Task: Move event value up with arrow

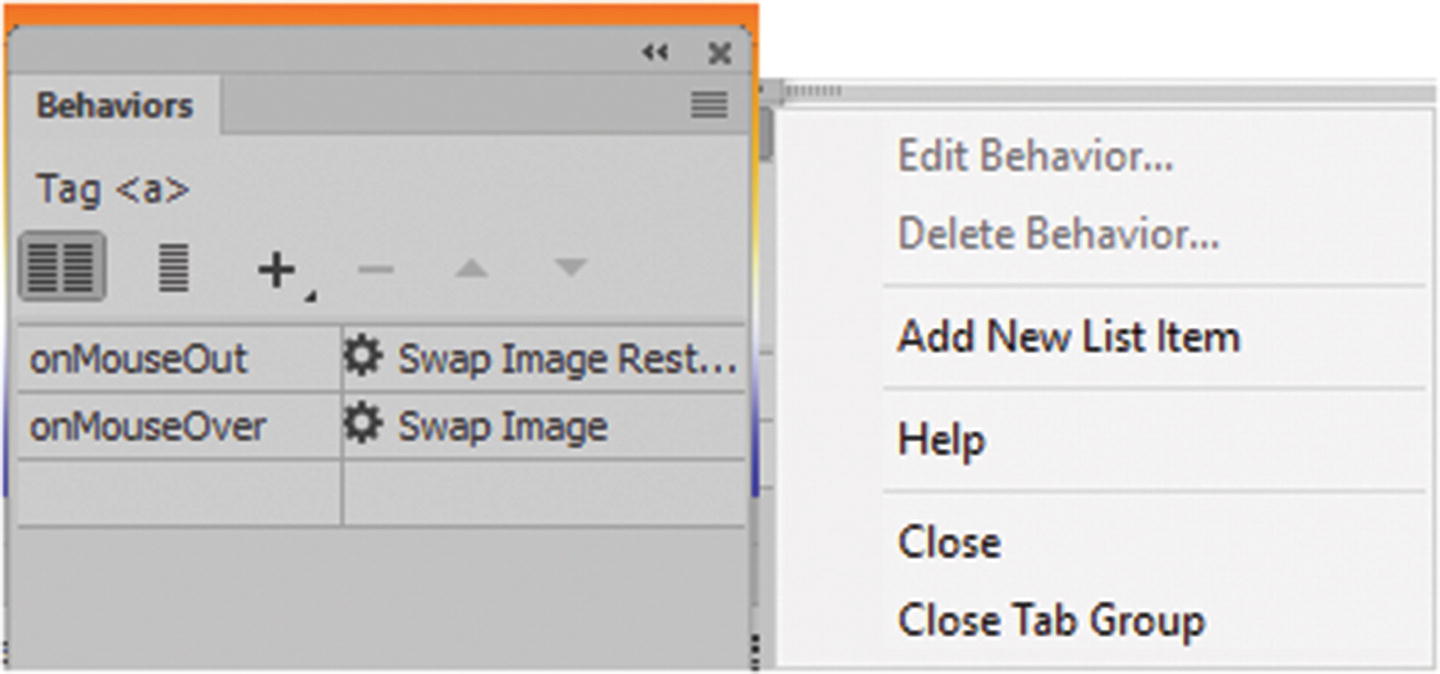Action: [x=472, y=268]
